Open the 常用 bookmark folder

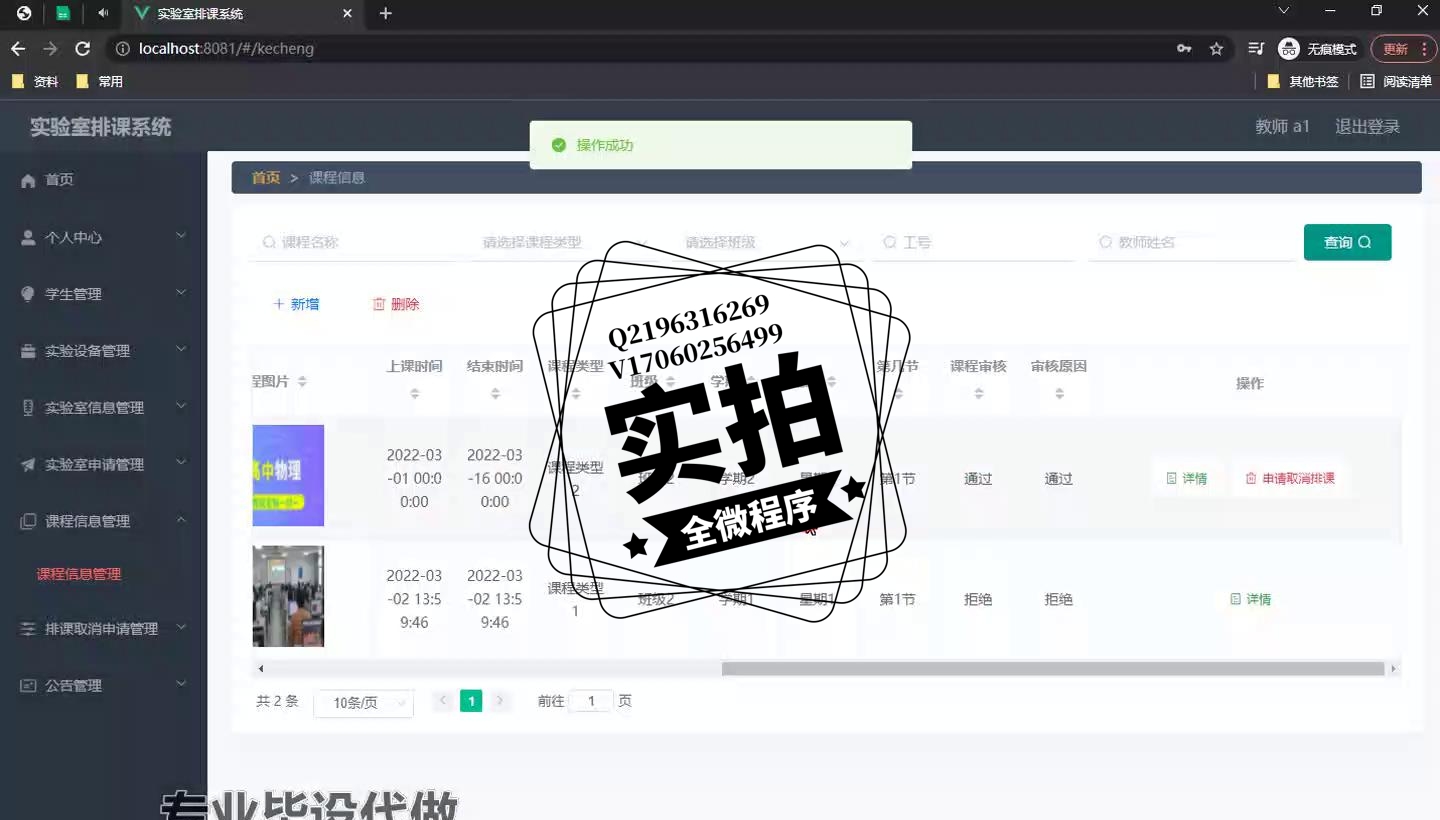point(99,82)
